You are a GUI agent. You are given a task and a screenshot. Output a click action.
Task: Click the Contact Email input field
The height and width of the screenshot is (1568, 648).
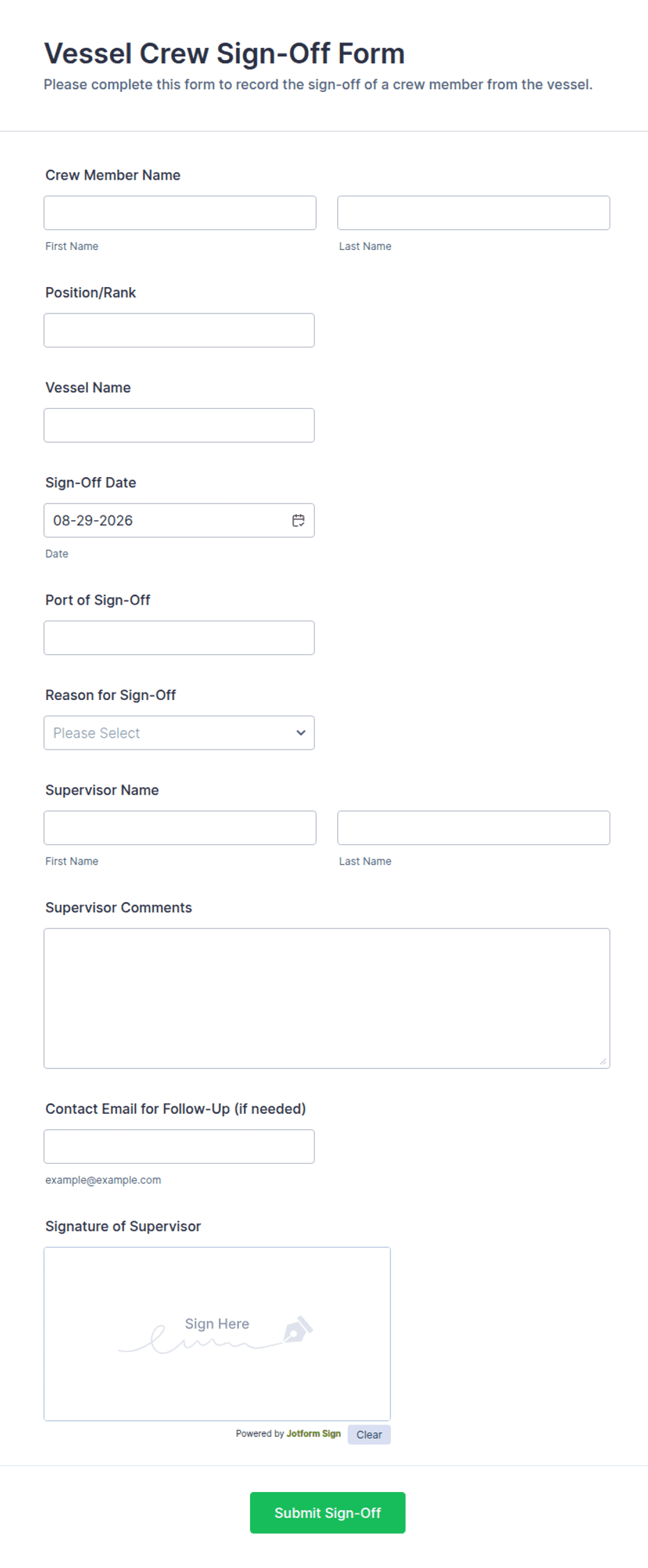179,1147
